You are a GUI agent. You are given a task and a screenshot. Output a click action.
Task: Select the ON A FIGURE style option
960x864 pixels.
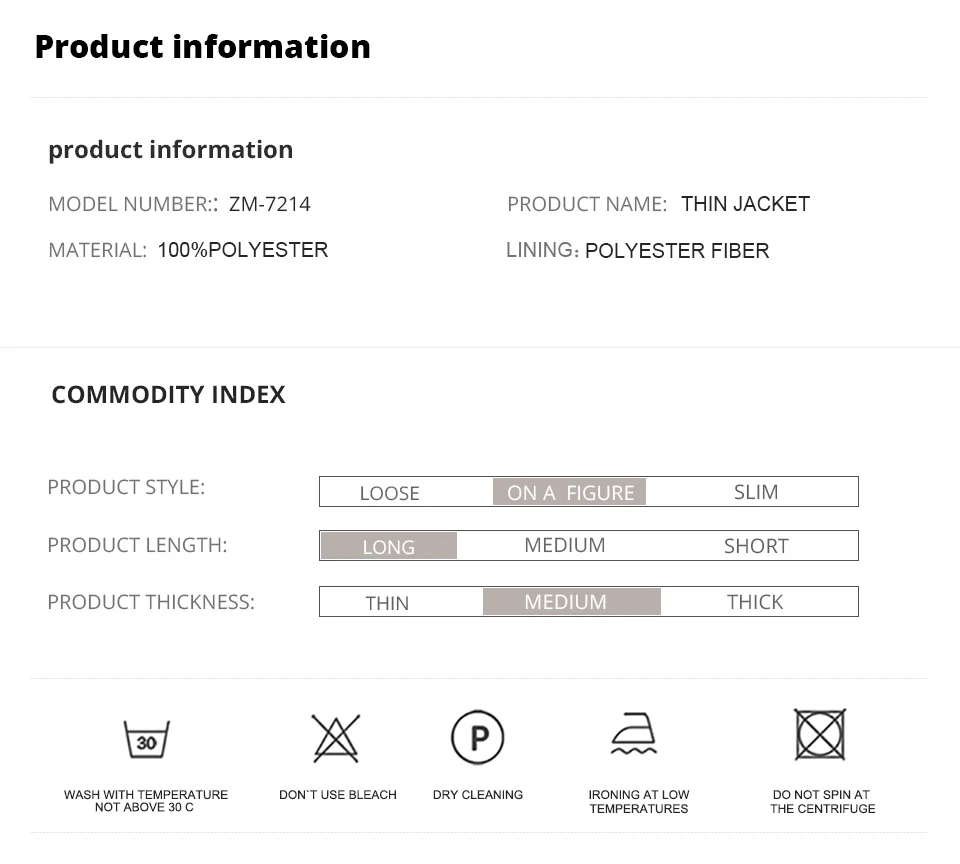point(569,492)
